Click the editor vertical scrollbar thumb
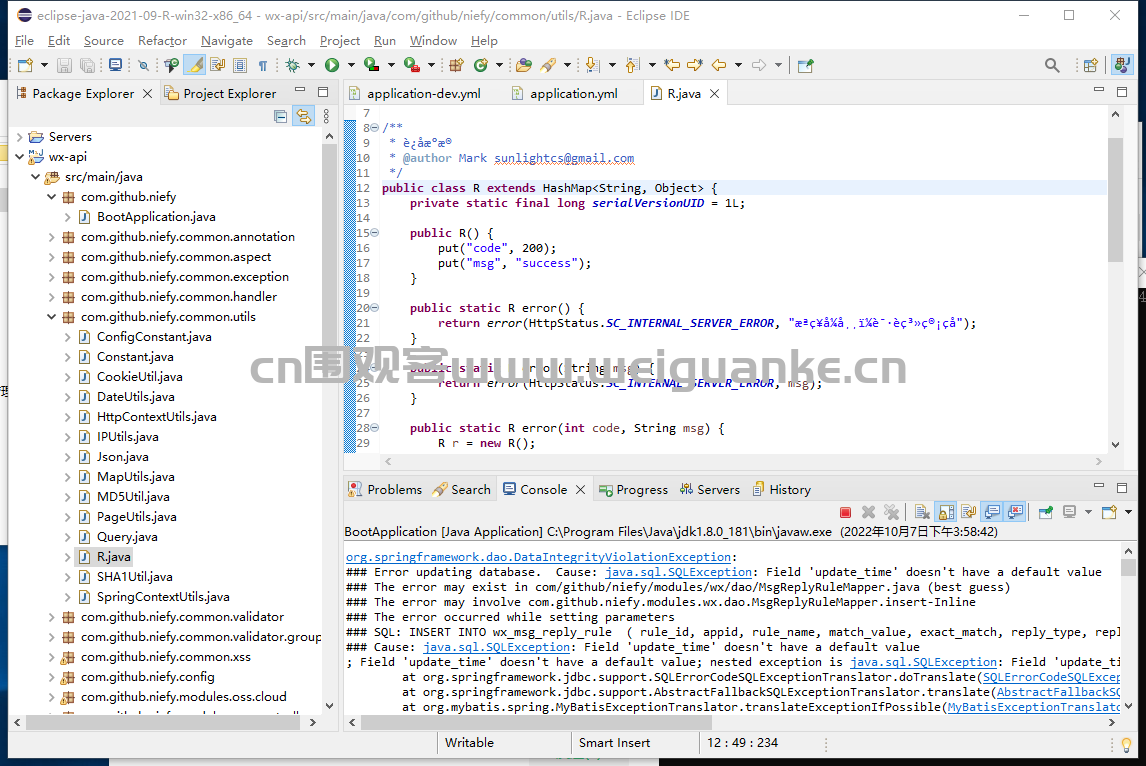The width and height of the screenshot is (1146, 766). tap(1115, 199)
